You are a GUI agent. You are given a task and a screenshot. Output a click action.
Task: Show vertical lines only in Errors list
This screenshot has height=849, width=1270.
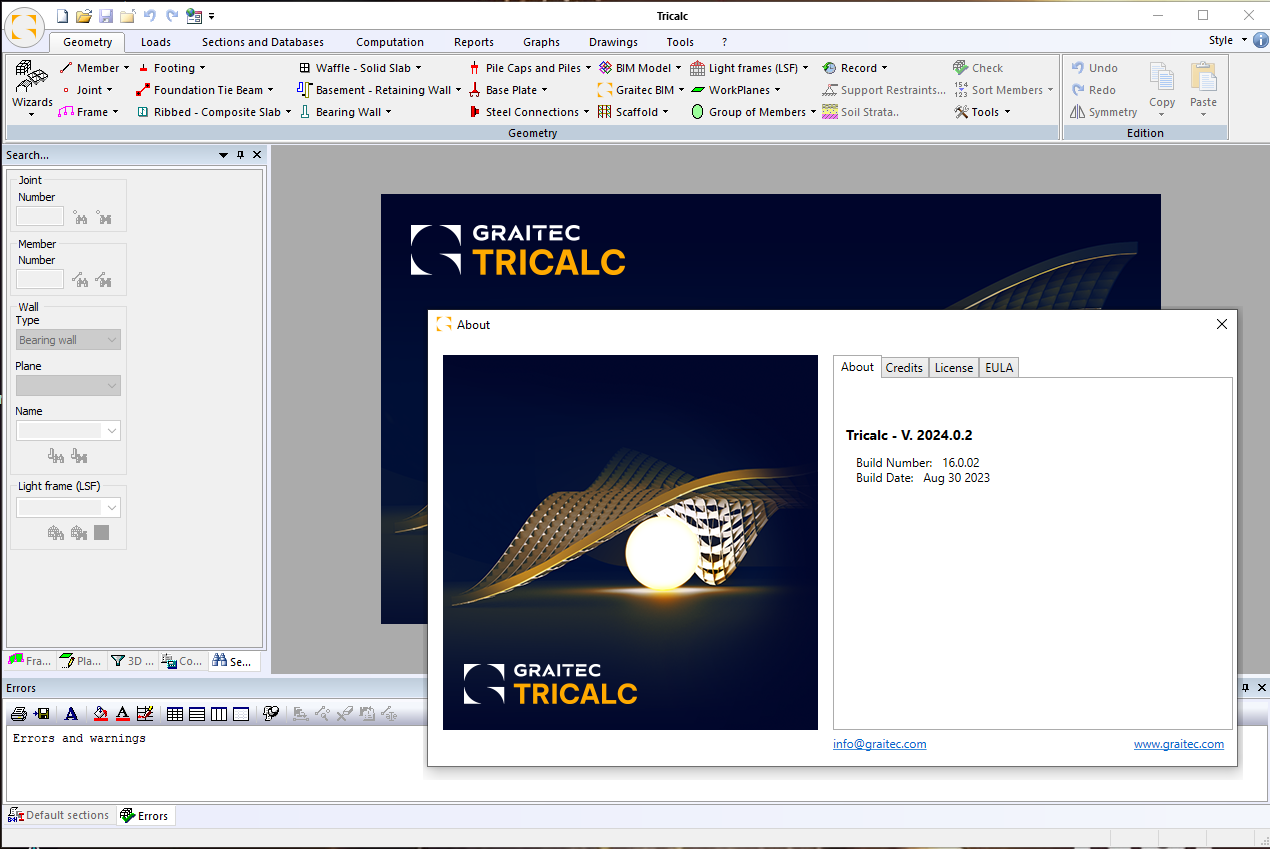click(x=219, y=714)
